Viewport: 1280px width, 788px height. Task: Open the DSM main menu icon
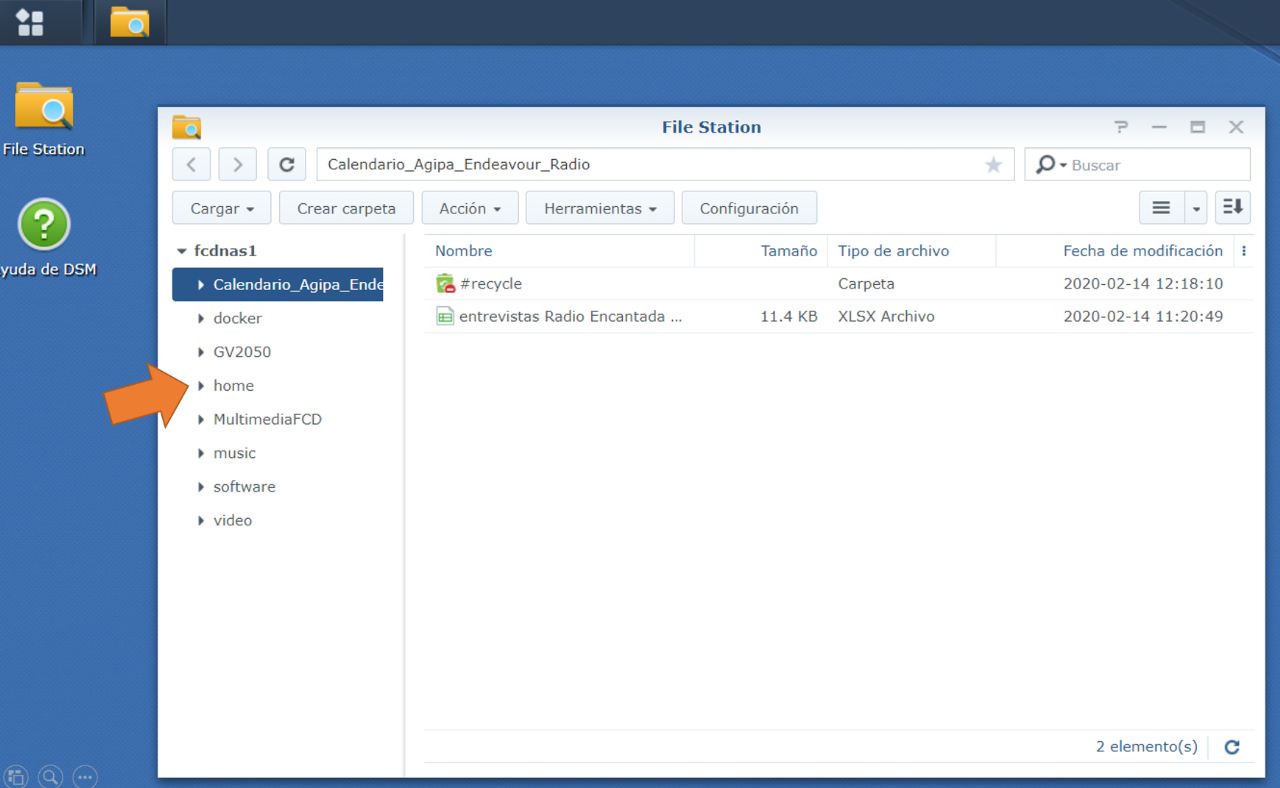point(30,22)
